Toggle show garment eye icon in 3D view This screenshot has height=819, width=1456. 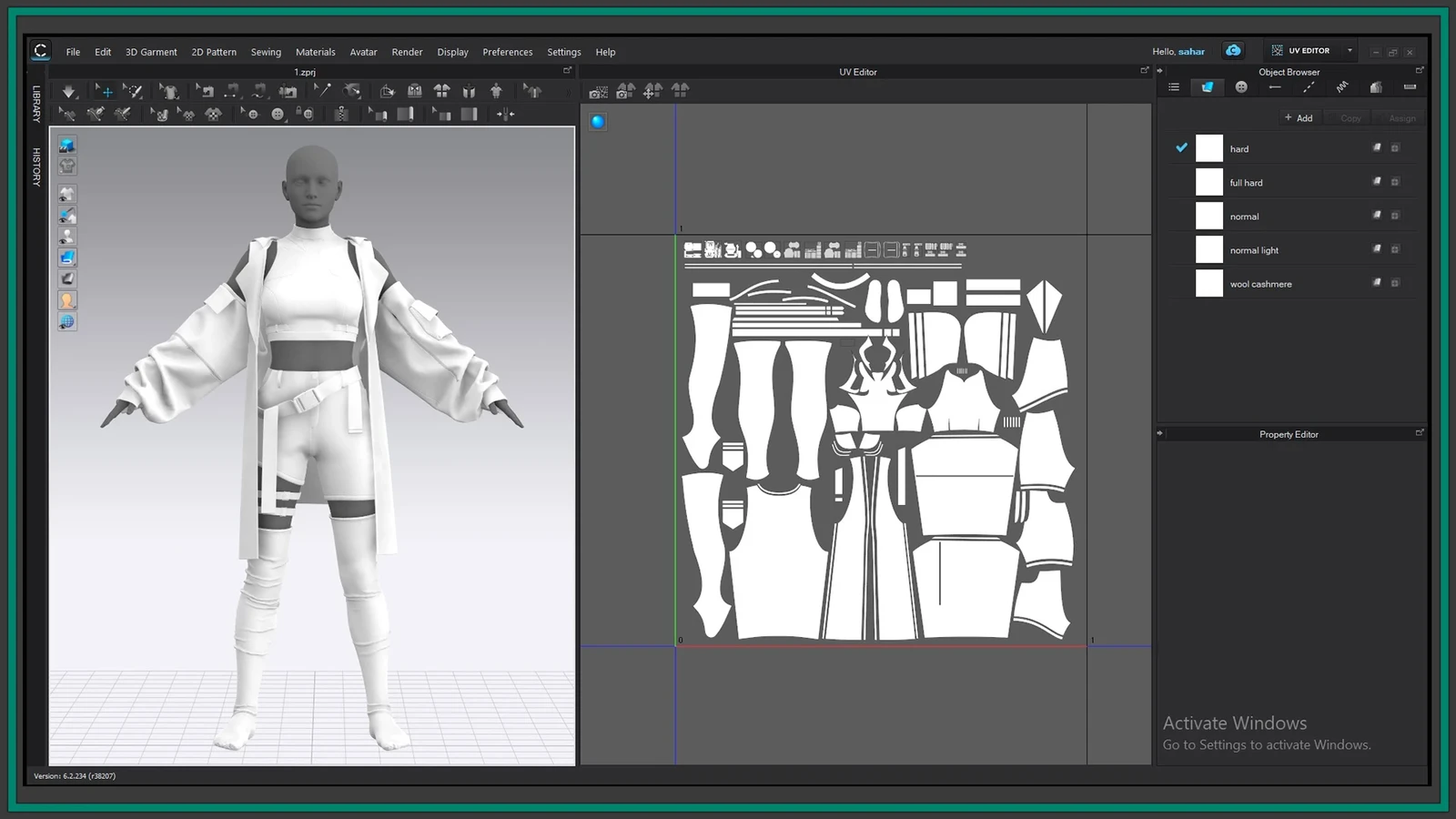[67, 194]
